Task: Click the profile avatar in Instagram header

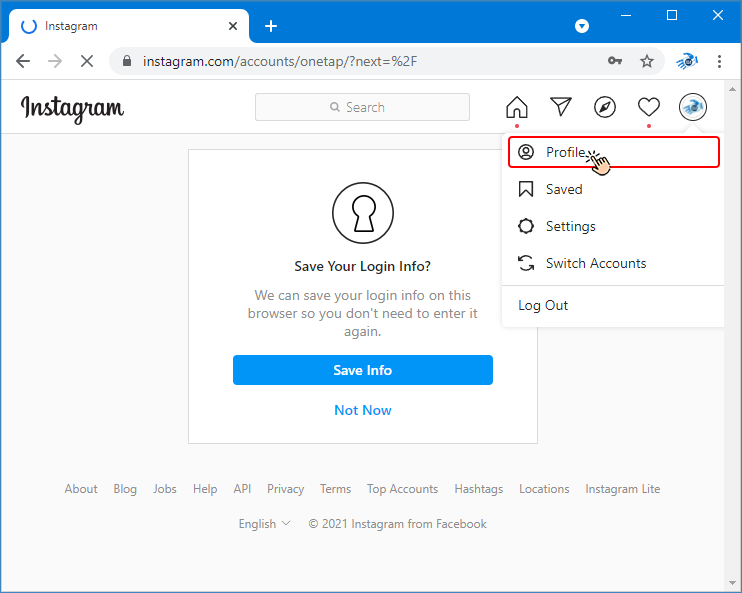Action: pyautogui.click(x=693, y=107)
